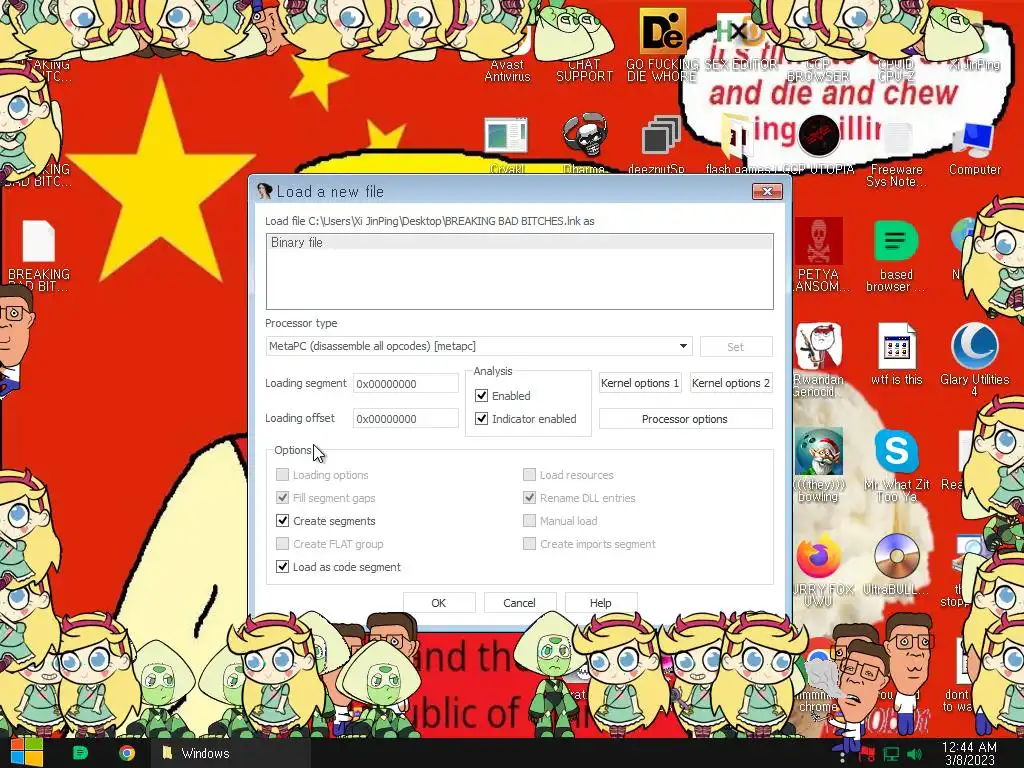This screenshot has width=1024, height=768.
Task: Open Processor options
Action: (x=685, y=419)
